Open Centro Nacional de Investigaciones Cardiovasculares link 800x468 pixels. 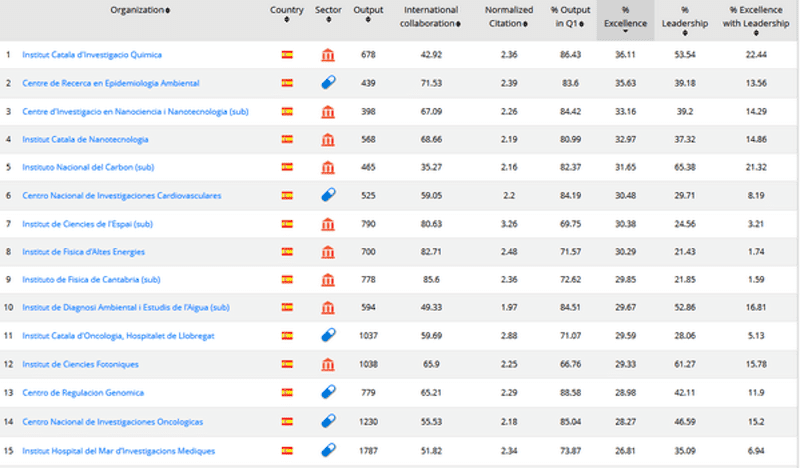pyautogui.click(x=121, y=195)
